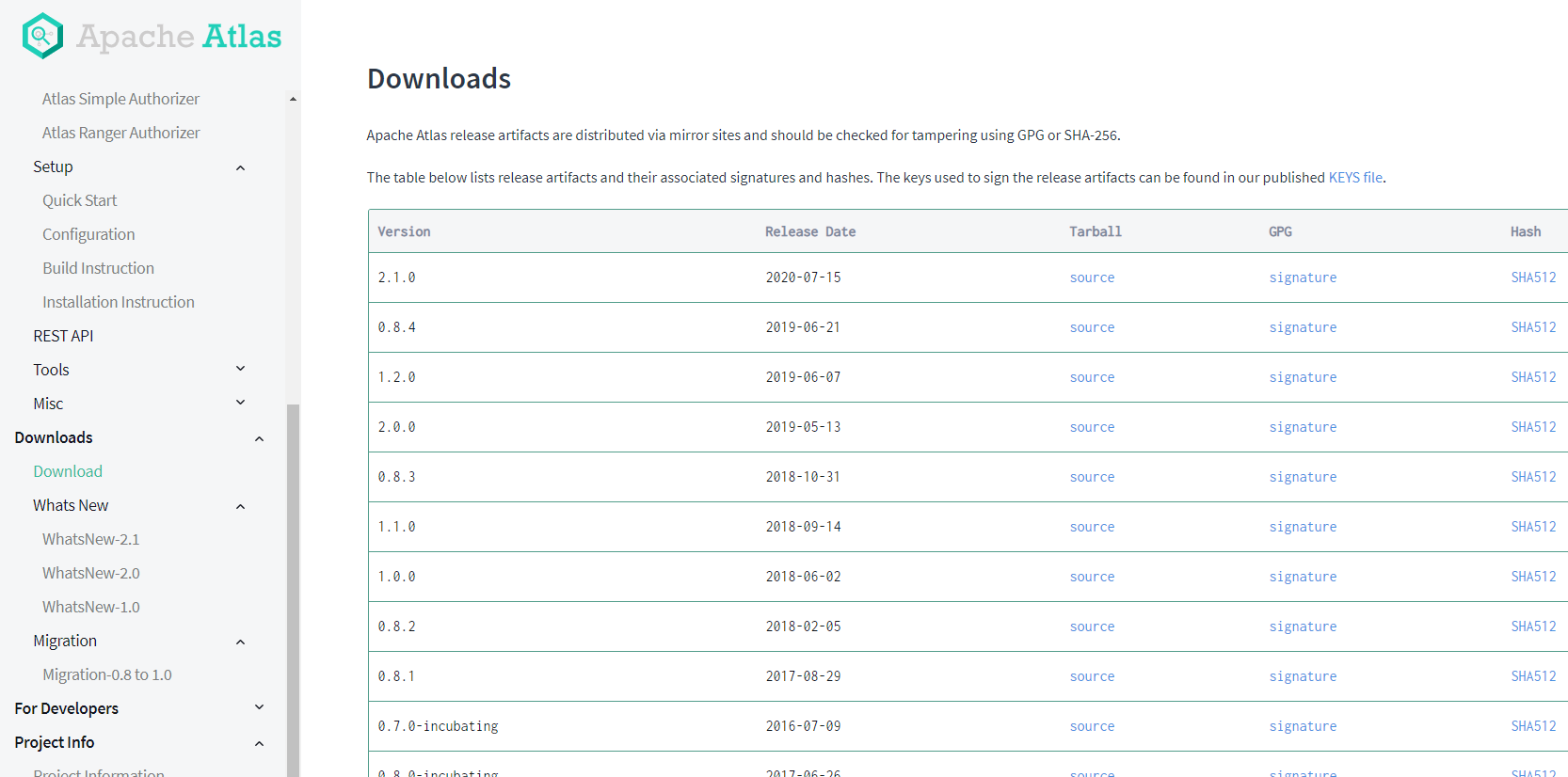Open signature for version 0.8.3
This screenshot has width=1568, height=777.
click(x=1303, y=477)
